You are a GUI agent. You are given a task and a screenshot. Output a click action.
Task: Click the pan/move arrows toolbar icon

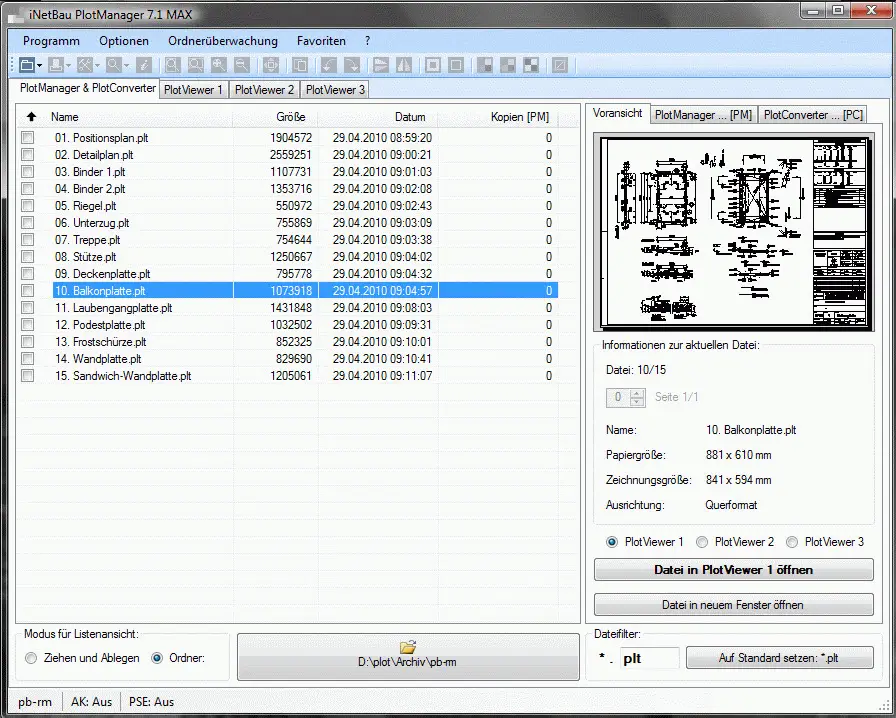tap(271, 65)
